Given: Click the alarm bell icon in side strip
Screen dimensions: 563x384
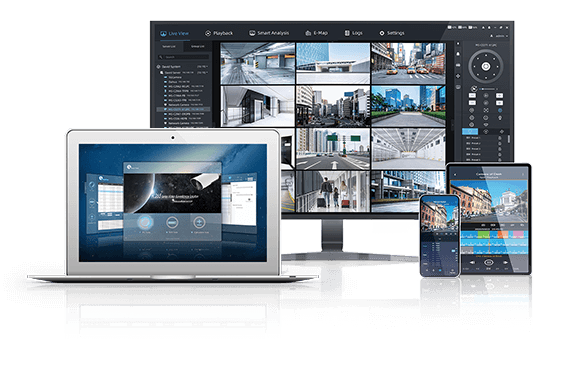Looking at the screenshot, I should coord(458,54).
